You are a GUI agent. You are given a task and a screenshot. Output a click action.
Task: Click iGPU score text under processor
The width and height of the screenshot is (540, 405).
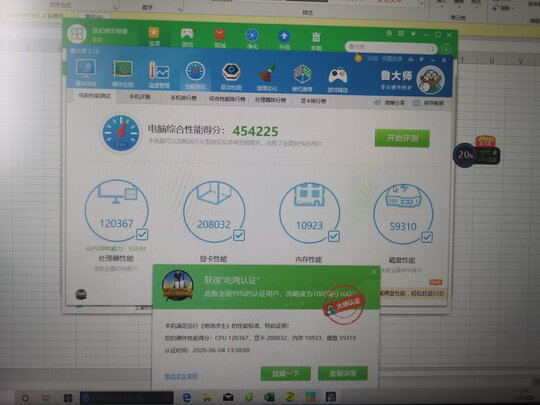pos(115,248)
